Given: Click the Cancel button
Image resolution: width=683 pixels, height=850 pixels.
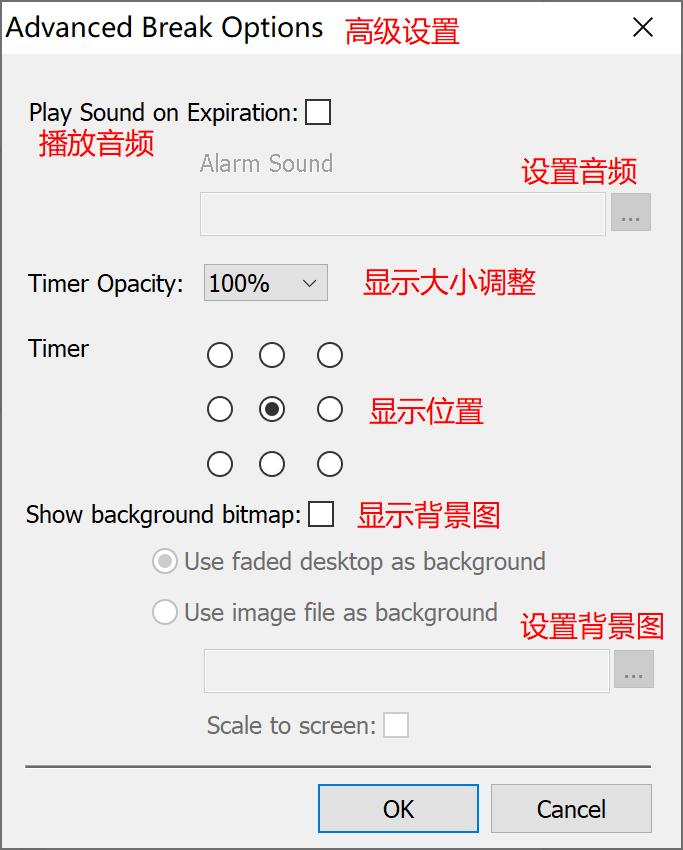Looking at the screenshot, I should [x=571, y=808].
